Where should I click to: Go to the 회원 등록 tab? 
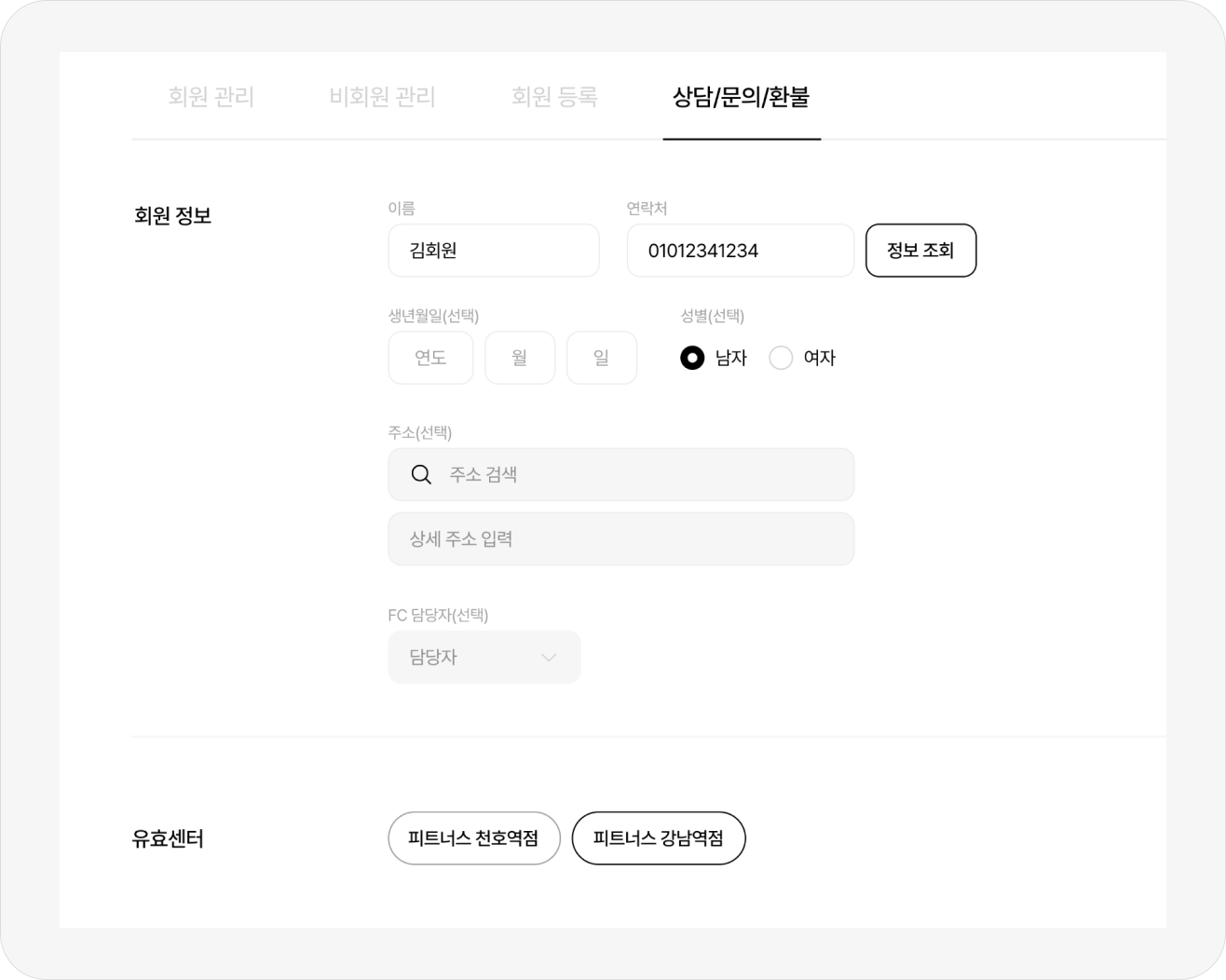[x=554, y=97]
